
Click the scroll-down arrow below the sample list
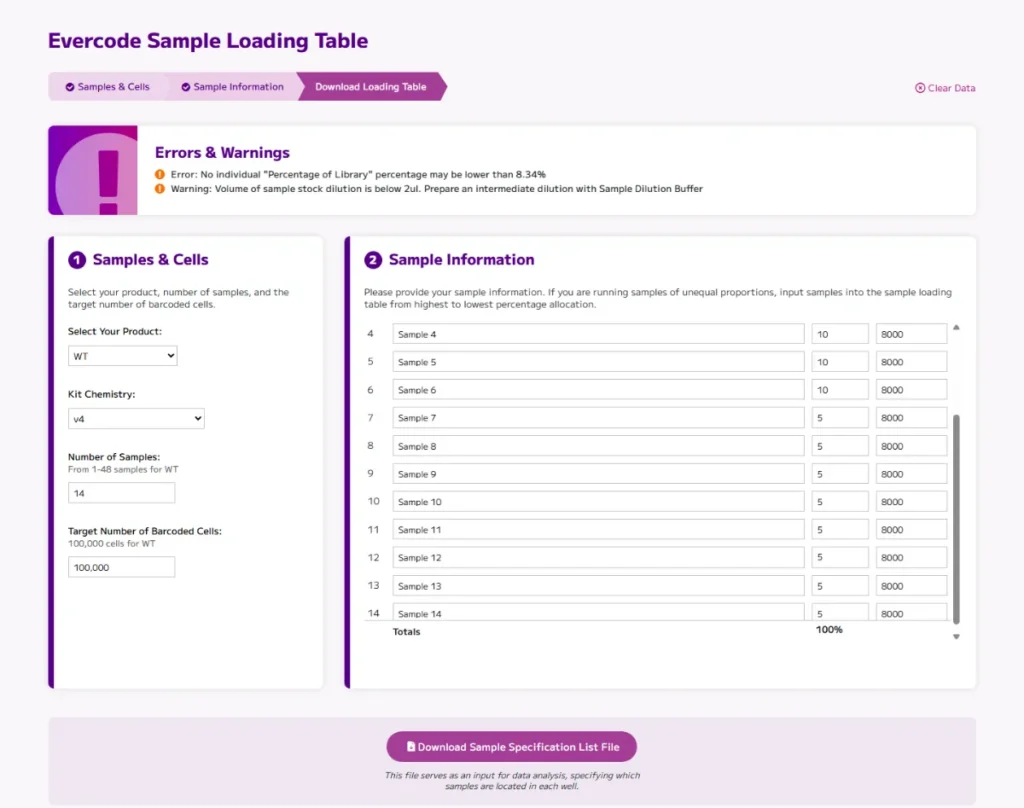point(956,634)
